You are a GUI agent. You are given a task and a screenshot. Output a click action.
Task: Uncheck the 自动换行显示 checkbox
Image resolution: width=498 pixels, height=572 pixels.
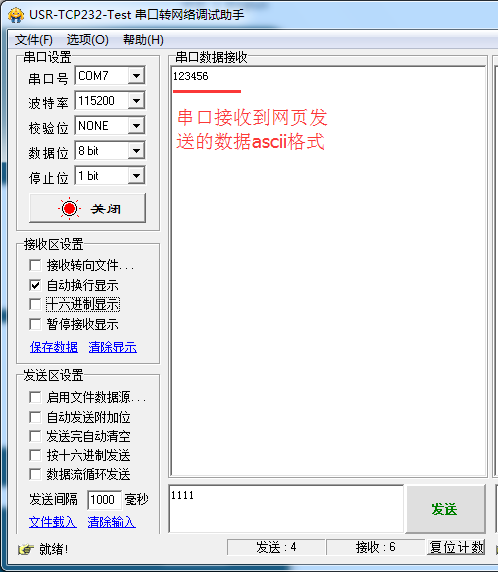(35, 285)
